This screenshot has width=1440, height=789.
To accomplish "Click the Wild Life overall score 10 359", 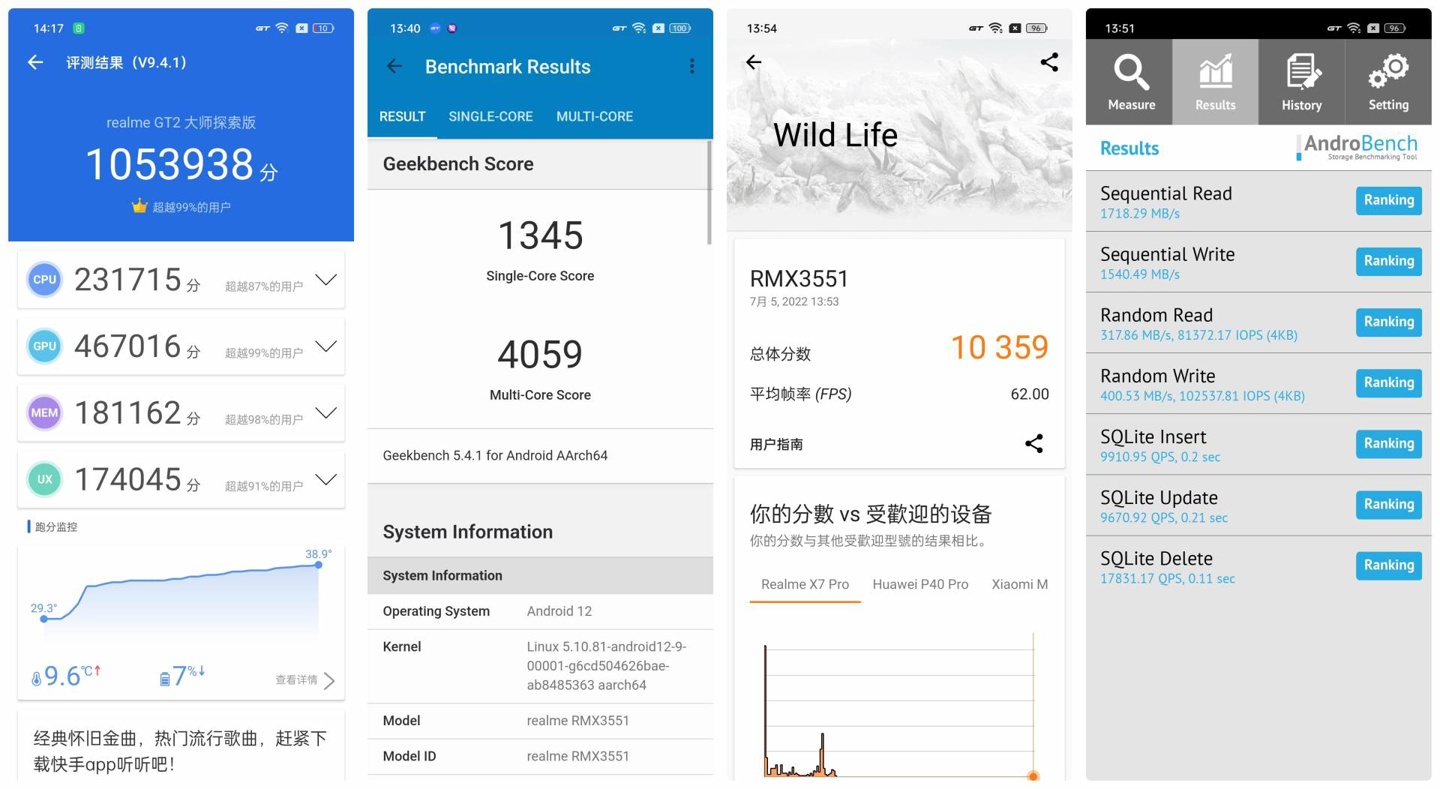I will 999,347.
